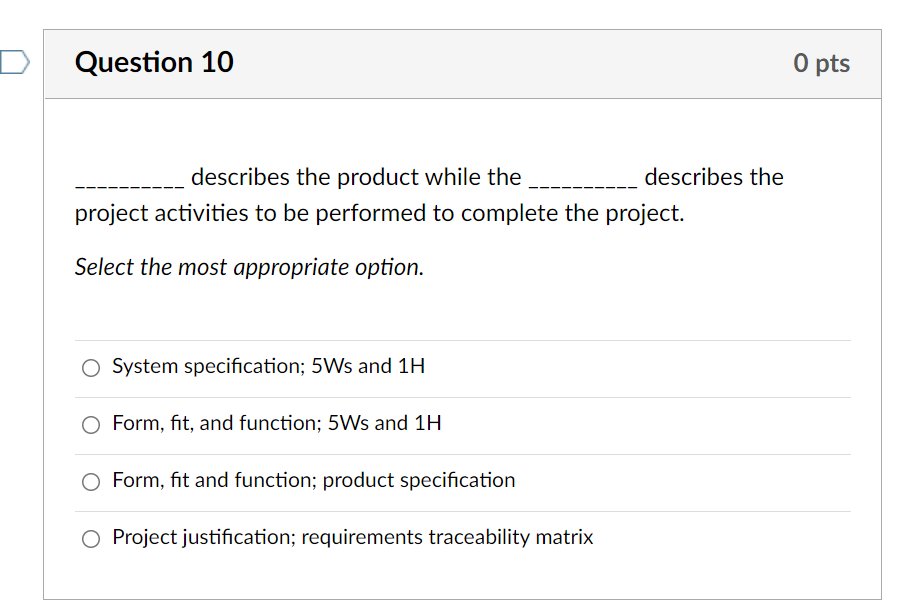Select 'Form, fit and function; product specification'
This screenshot has height=610, width=910.
(x=90, y=482)
